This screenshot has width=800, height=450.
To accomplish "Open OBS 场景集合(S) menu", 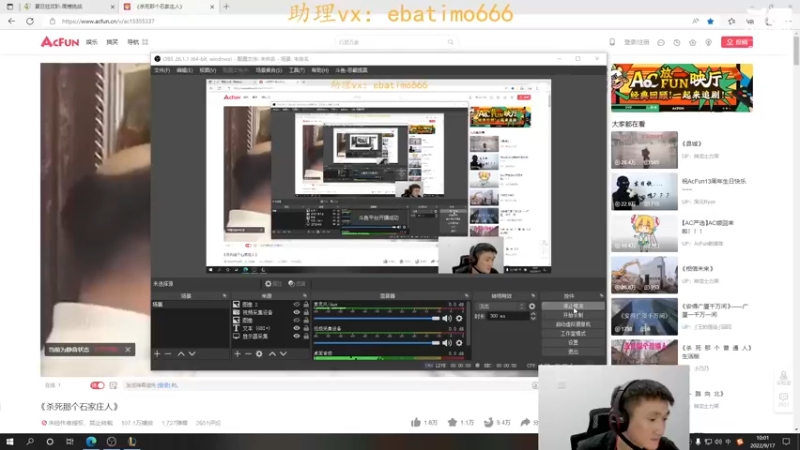I will click(269, 70).
